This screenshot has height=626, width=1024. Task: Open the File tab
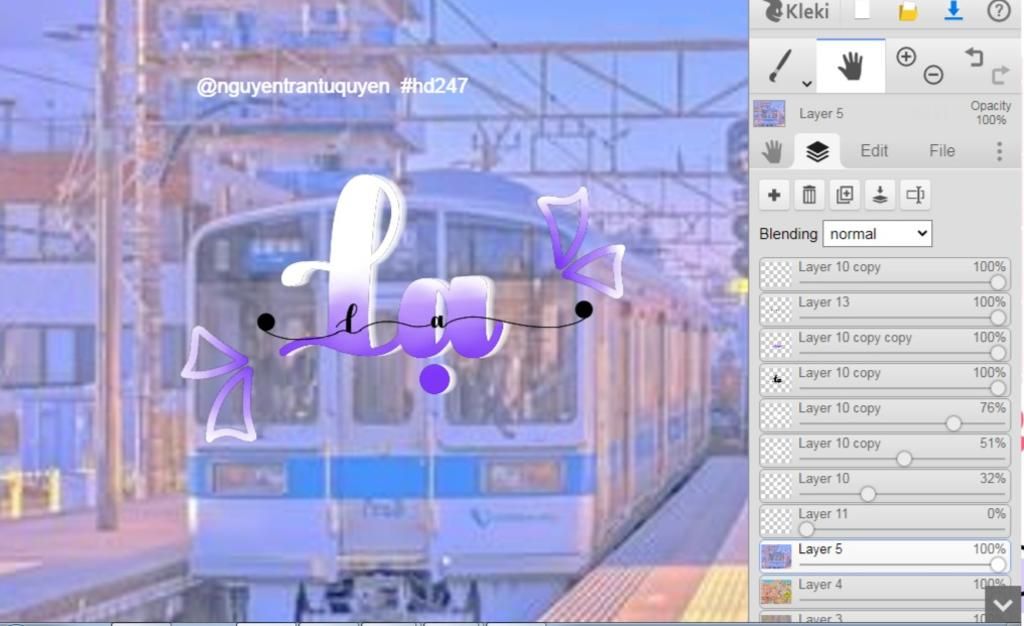point(942,151)
